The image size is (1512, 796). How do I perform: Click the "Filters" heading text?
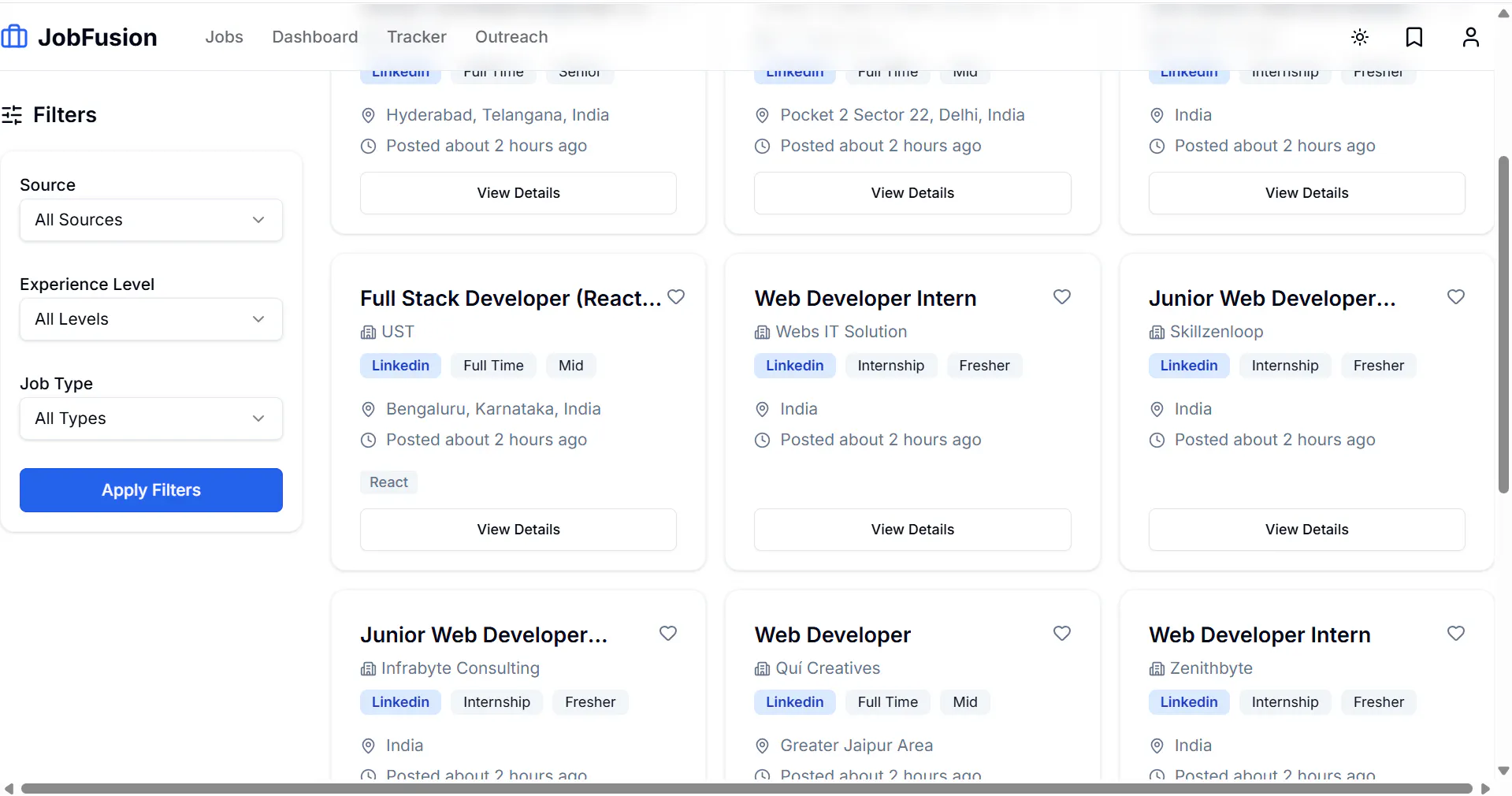65,115
